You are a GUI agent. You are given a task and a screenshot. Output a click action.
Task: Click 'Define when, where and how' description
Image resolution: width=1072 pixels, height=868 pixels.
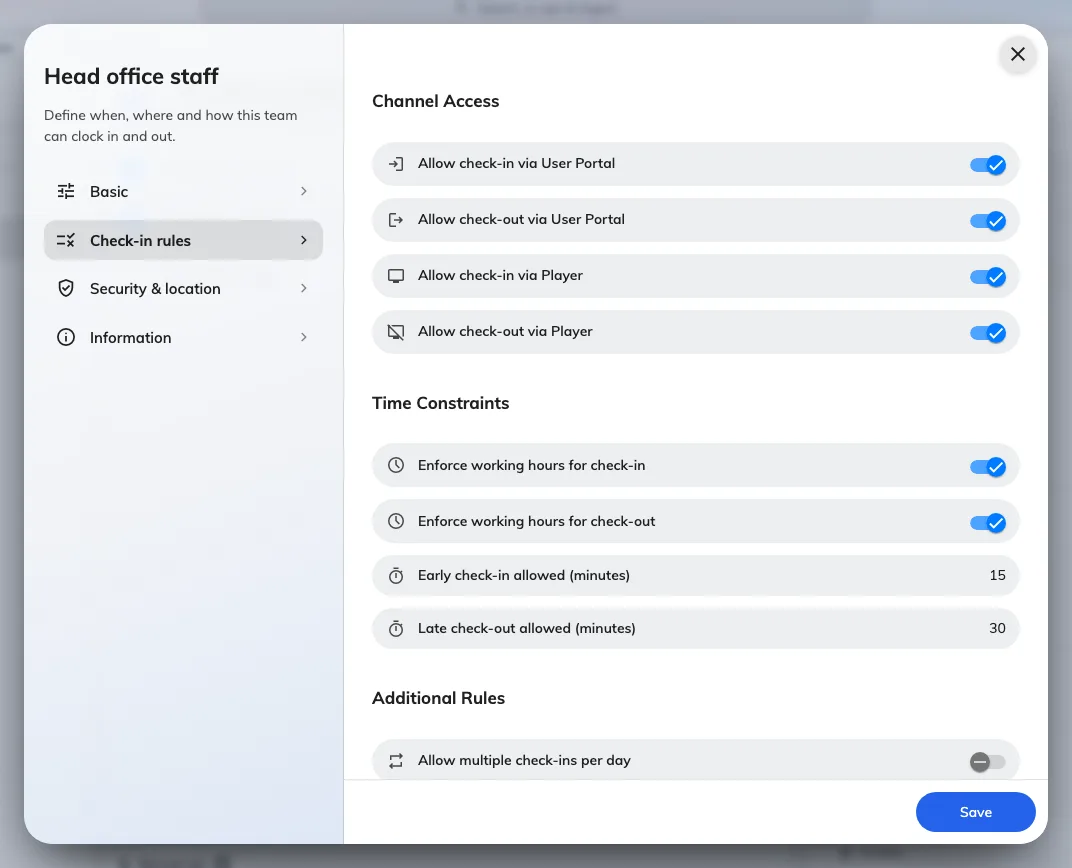(171, 126)
